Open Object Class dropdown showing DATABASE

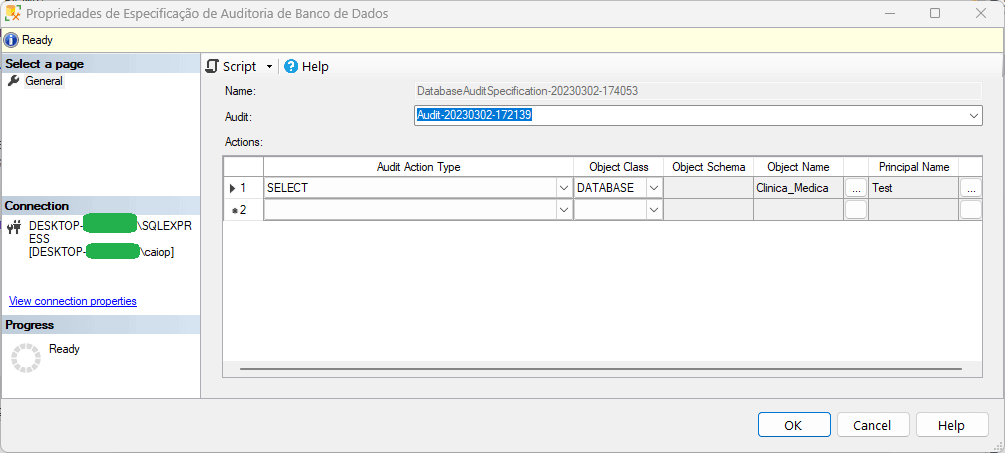(654, 188)
